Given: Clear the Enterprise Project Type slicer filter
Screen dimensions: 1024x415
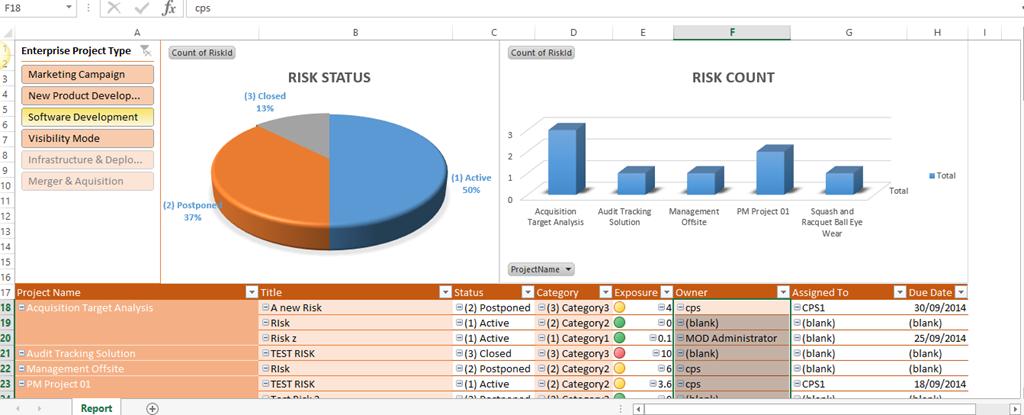Looking at the screenshot, I should (146, 51).
